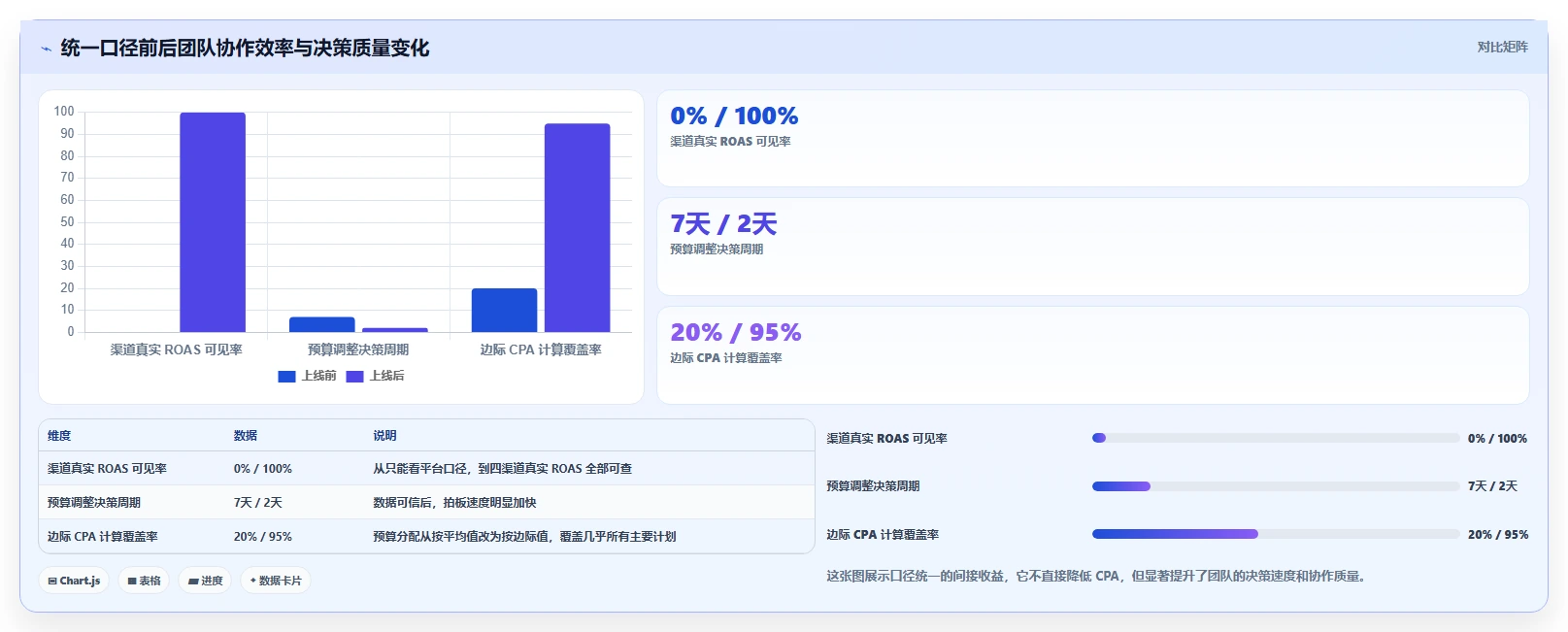Screen dimensions: 1568x632
Task: Click the progress row label 预算调整决策周期
Action: click(873, 486)
